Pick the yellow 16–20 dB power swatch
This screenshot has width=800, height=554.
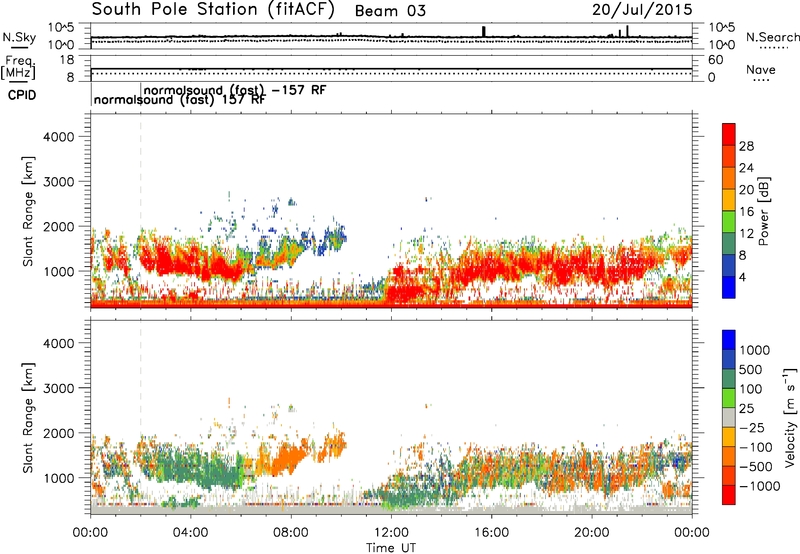pyautogui.click(x=729, y=200)
